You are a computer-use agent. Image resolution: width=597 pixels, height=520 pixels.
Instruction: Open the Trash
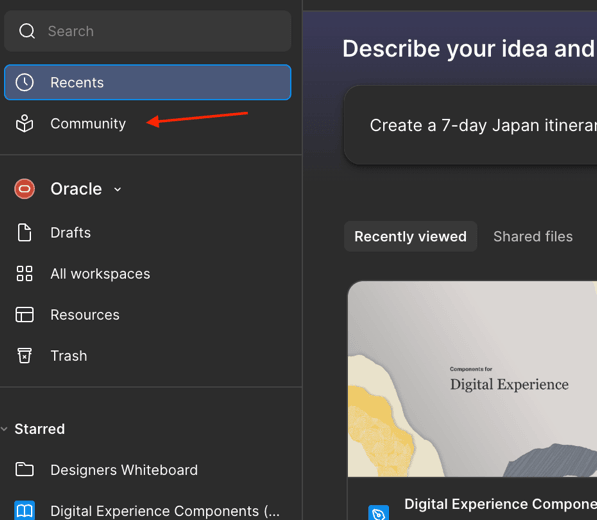pos(148,356)
